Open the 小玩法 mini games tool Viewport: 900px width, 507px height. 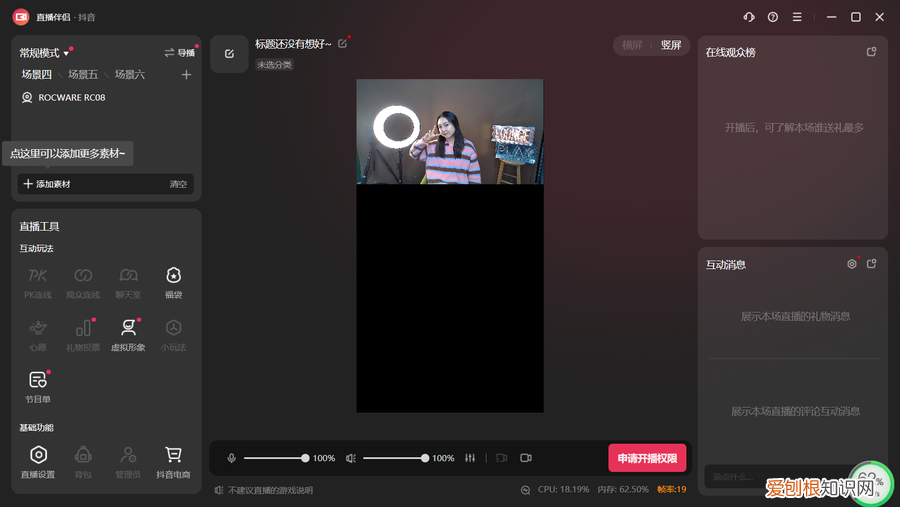[173, 335]
